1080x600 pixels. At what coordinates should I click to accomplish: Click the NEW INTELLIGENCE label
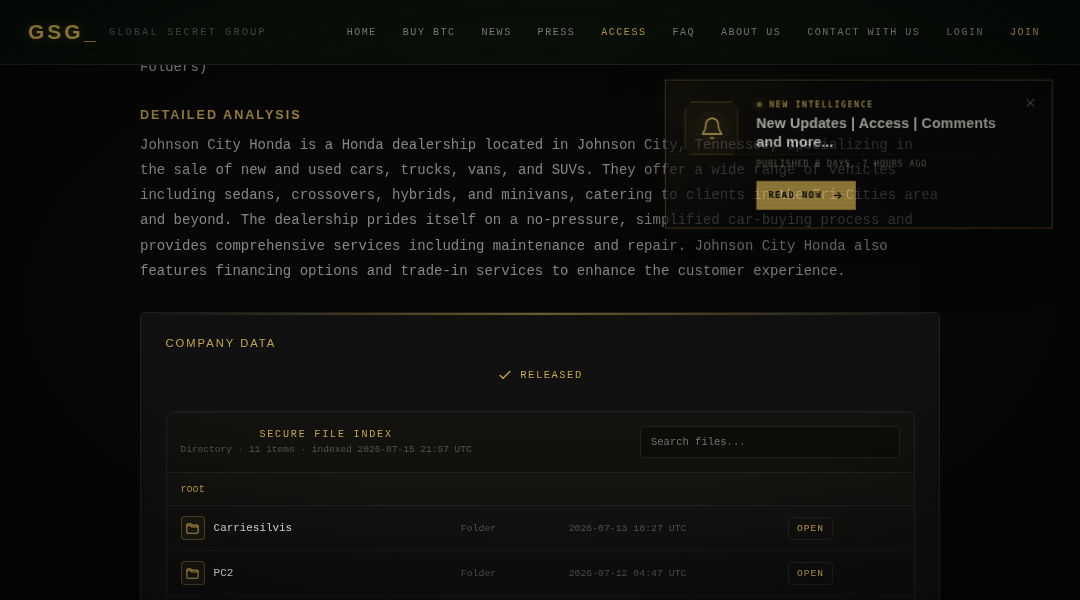click(820, 104)
